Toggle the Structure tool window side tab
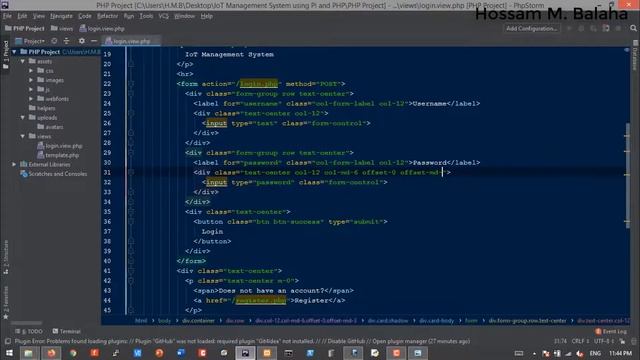The width and height of the screenshot is (640, 360). tap(6, 257)
